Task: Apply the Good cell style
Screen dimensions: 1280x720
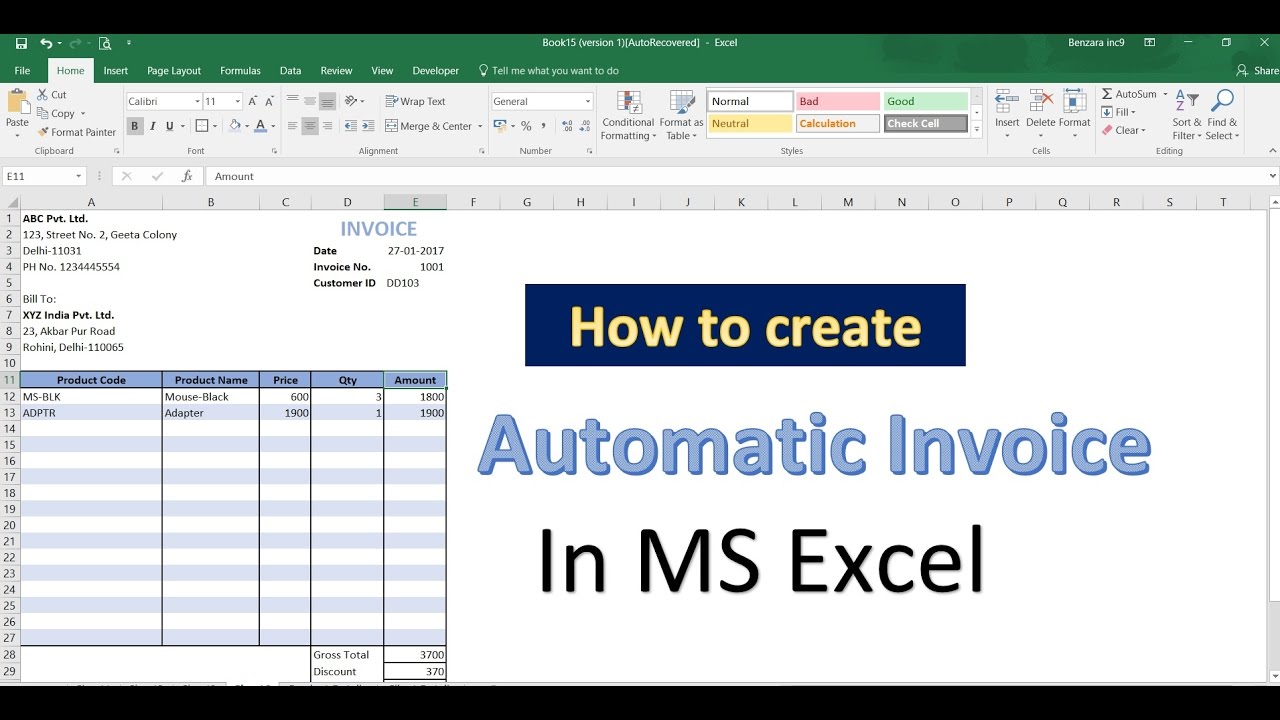Action: (x=925, y=100)
